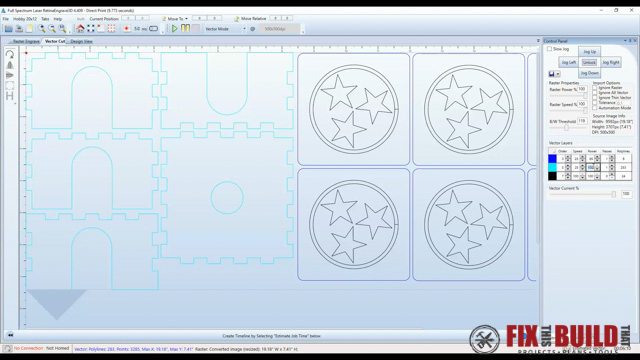The image size is (640, 360).
Task: Pause the job with the yellow pause button
Action: tap(185, 29)
